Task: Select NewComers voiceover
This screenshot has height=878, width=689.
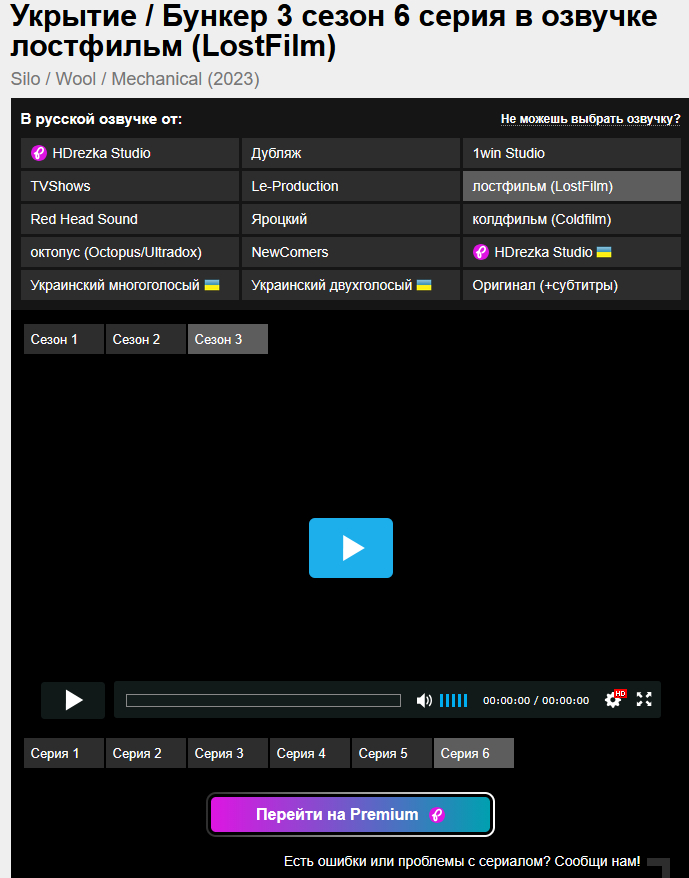Action: (x=351, y=252)
